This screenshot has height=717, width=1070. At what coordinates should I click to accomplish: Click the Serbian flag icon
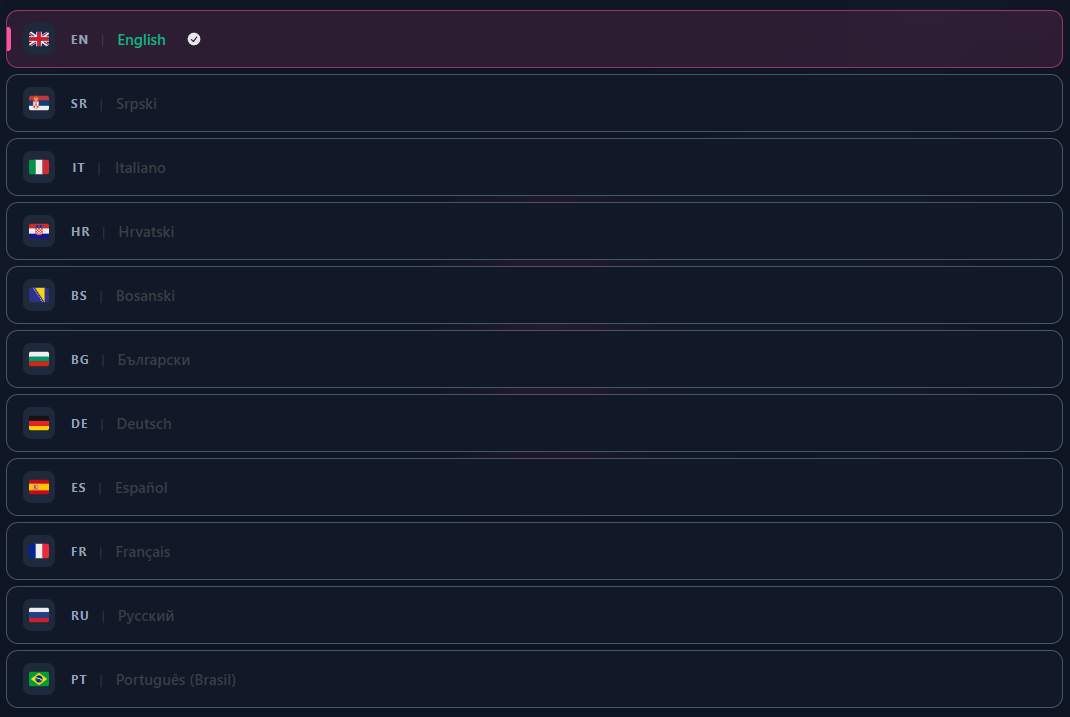tap(39, 103)
